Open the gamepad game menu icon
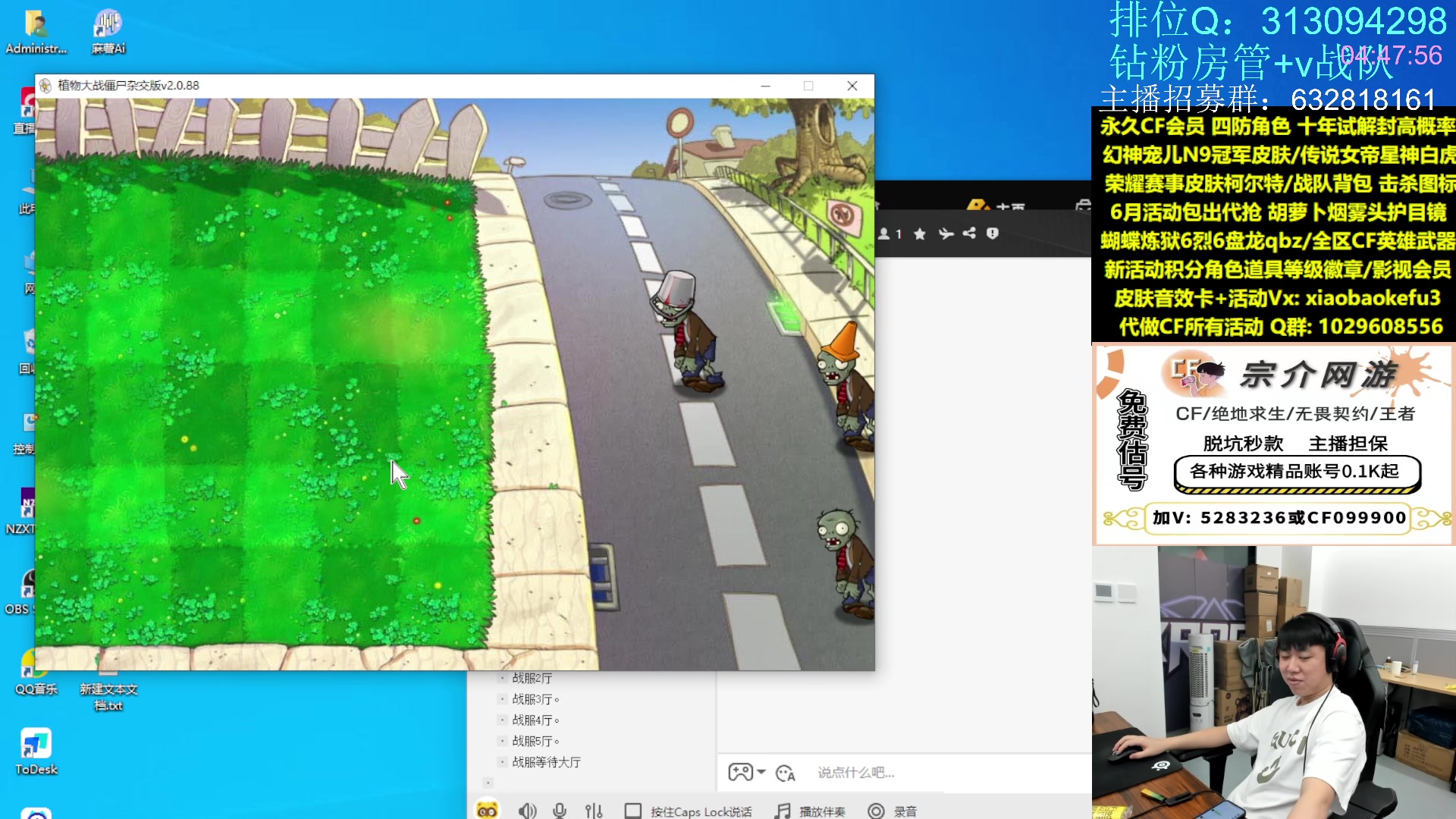This screenshot has width=1456, height=819. pos(740,772)
